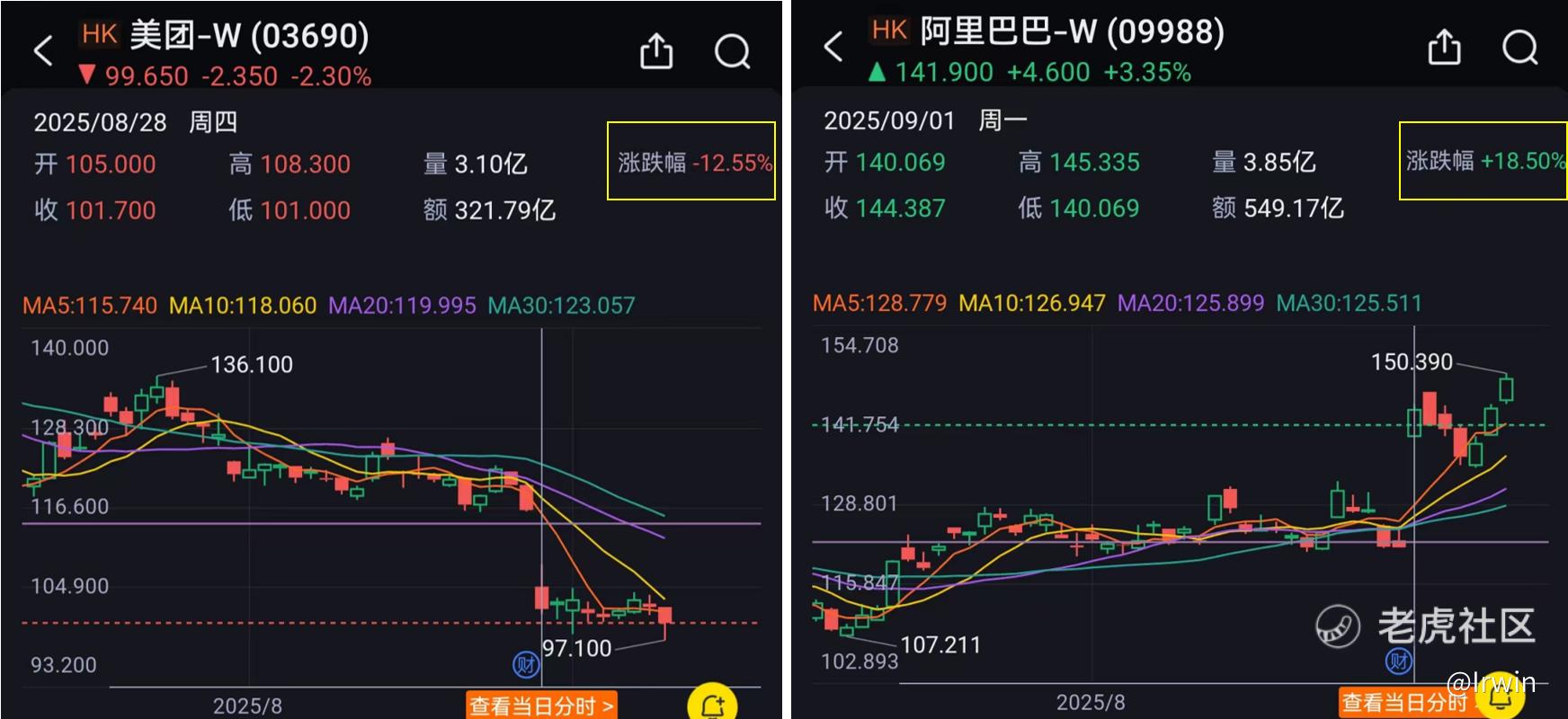Tap MA10:118.060 indicator on 美团 chart

coord(243,306)
